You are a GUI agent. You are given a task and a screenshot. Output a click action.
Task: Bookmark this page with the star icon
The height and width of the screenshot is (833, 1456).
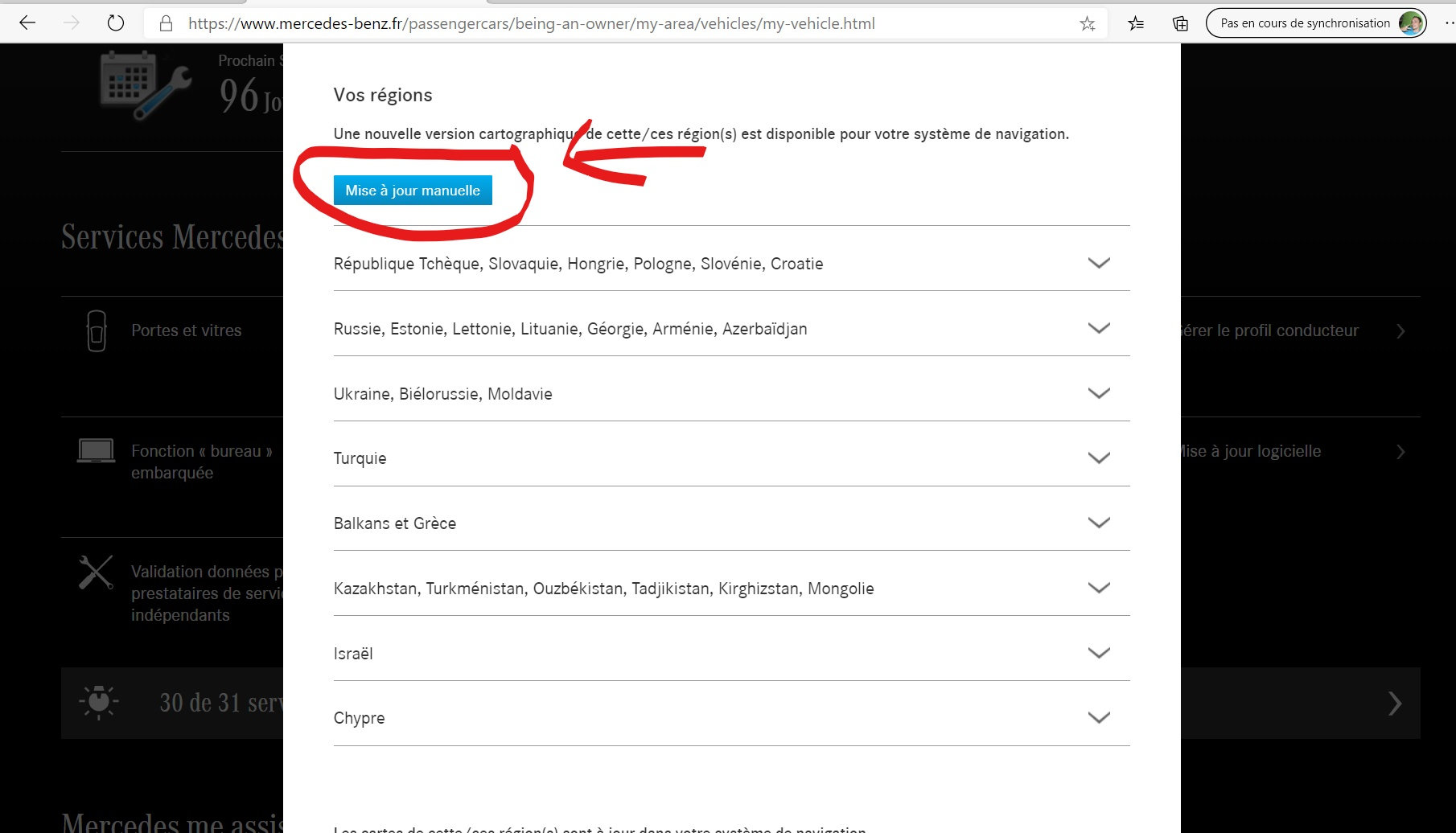pos(1088,23)
